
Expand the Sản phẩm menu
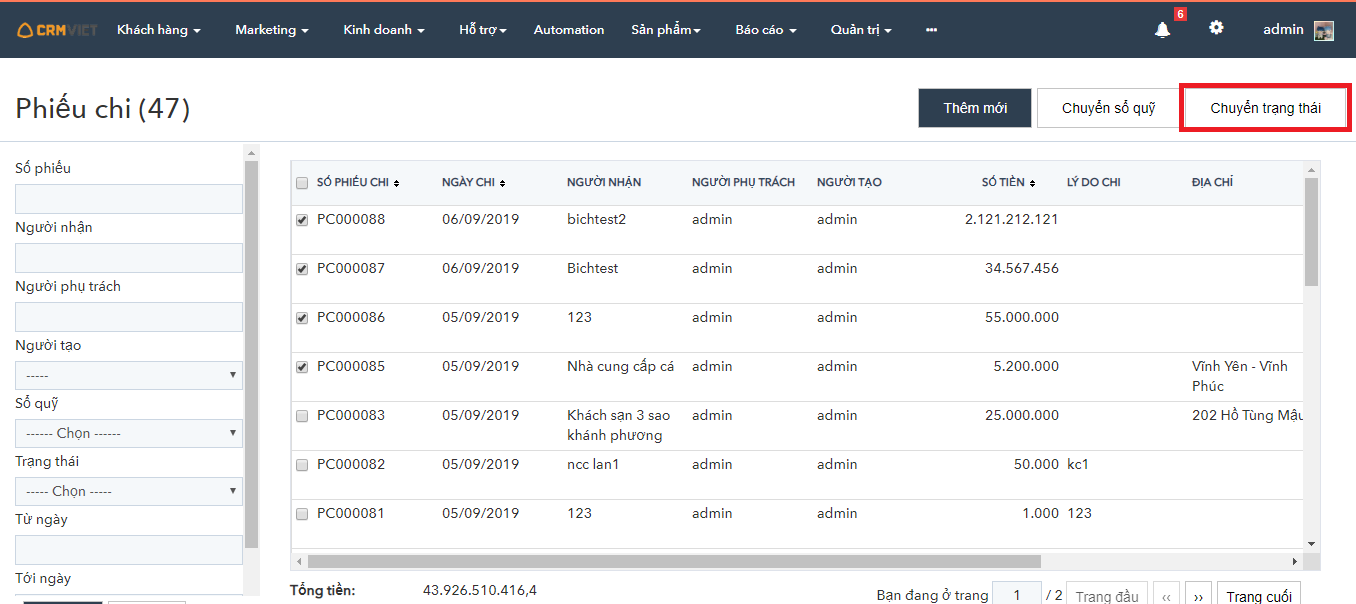tap(666, 30)
